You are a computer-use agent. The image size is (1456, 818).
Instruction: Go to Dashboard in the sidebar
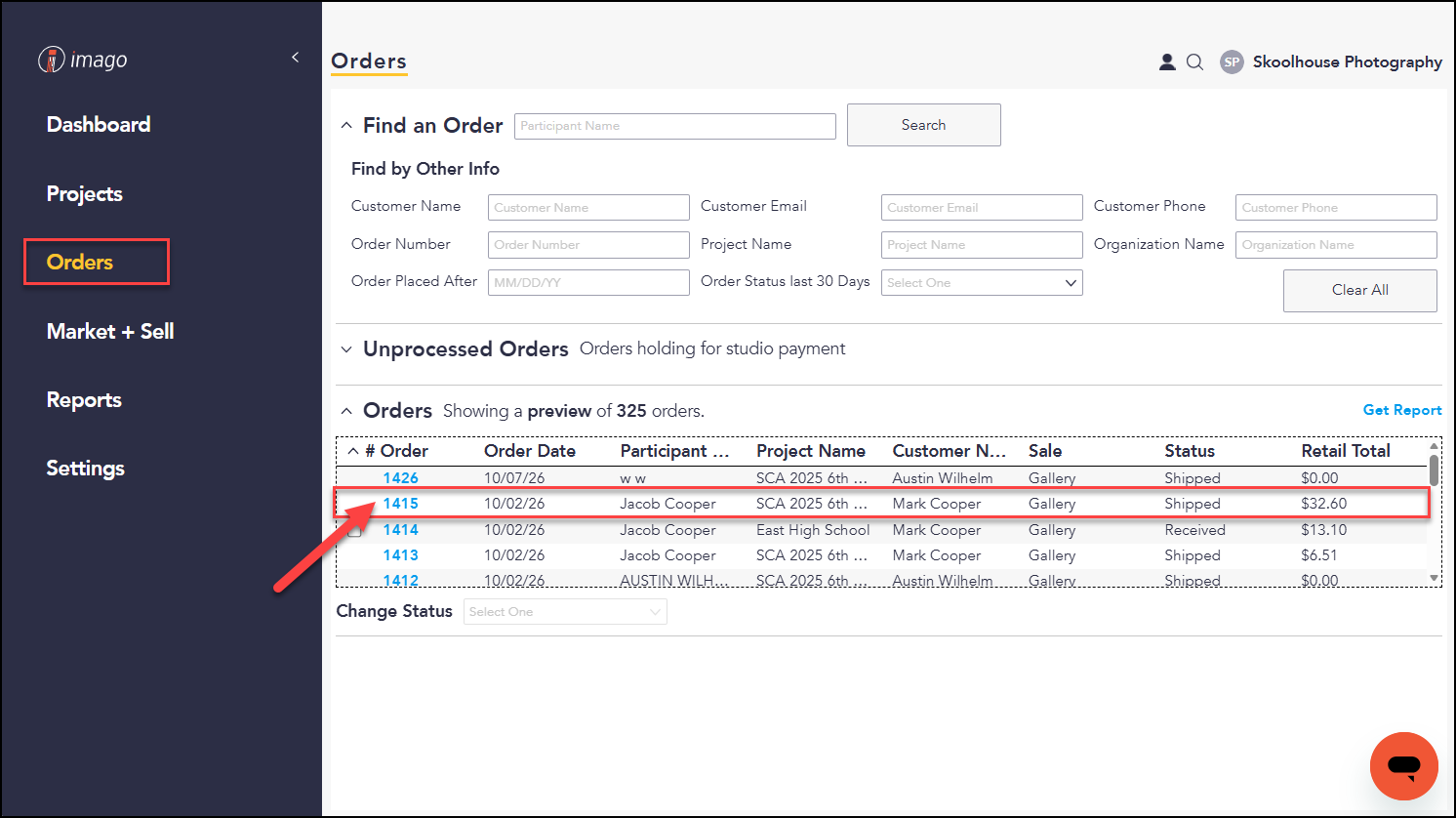tap(99, 125)
